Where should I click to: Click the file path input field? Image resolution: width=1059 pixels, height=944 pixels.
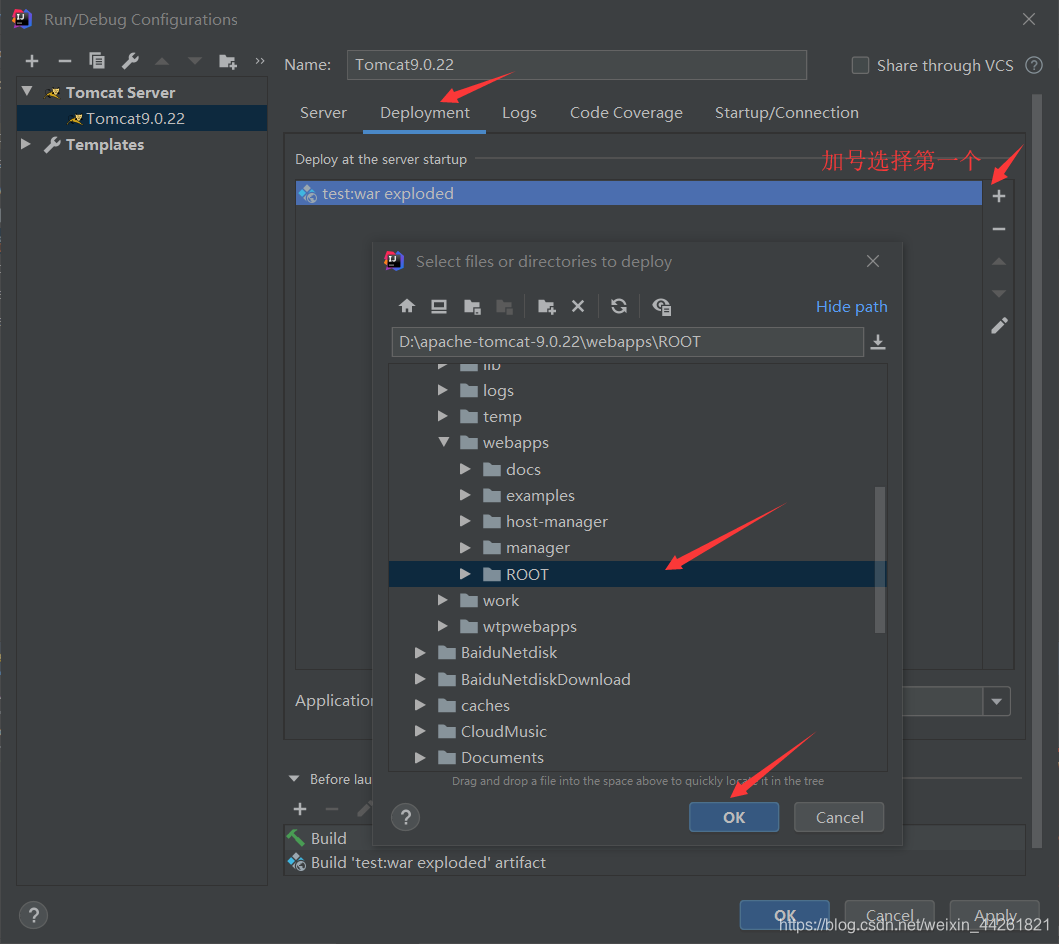tap(627, 342)
